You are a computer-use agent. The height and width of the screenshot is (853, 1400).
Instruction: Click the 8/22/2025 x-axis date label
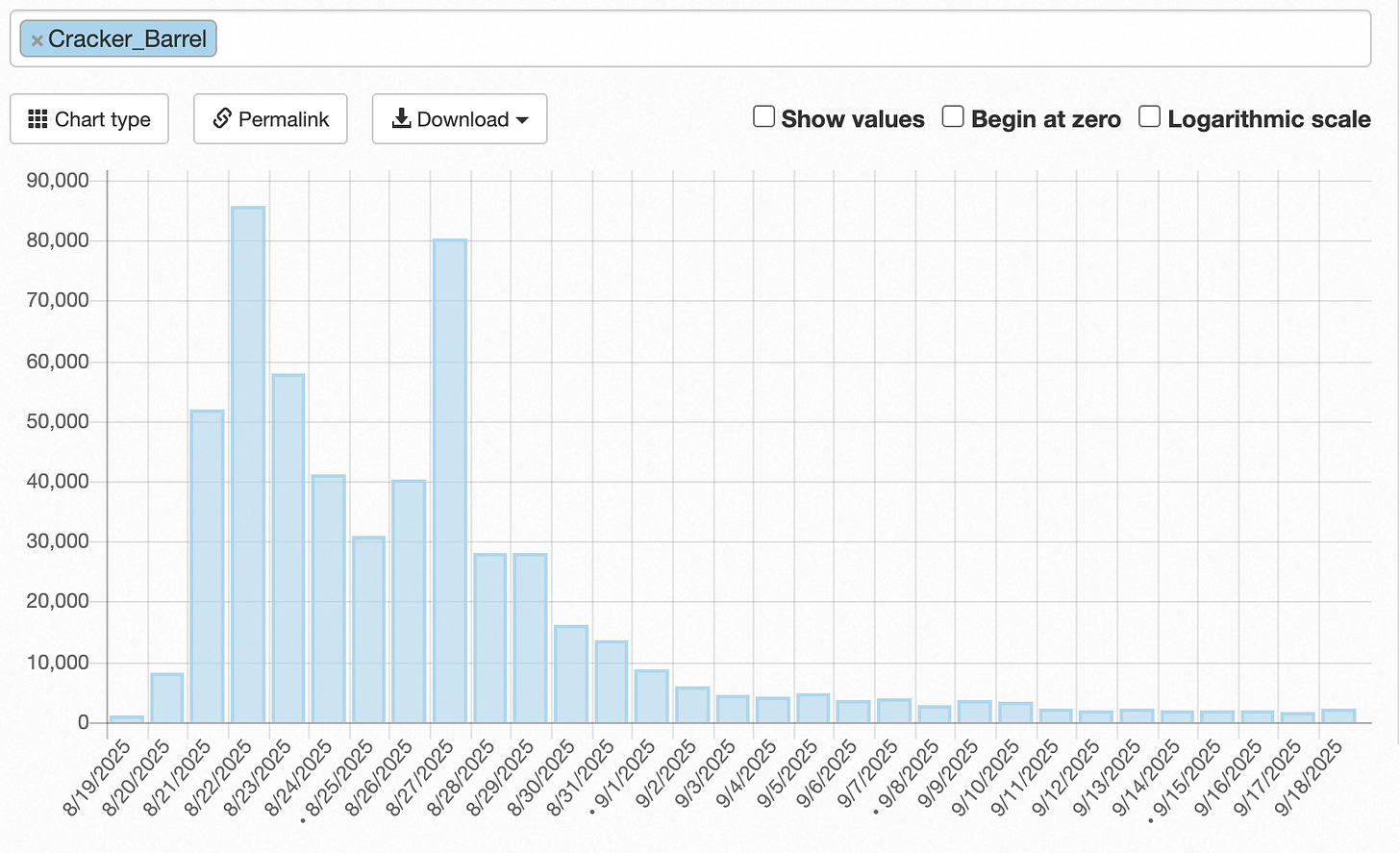(x=217, y=779)
